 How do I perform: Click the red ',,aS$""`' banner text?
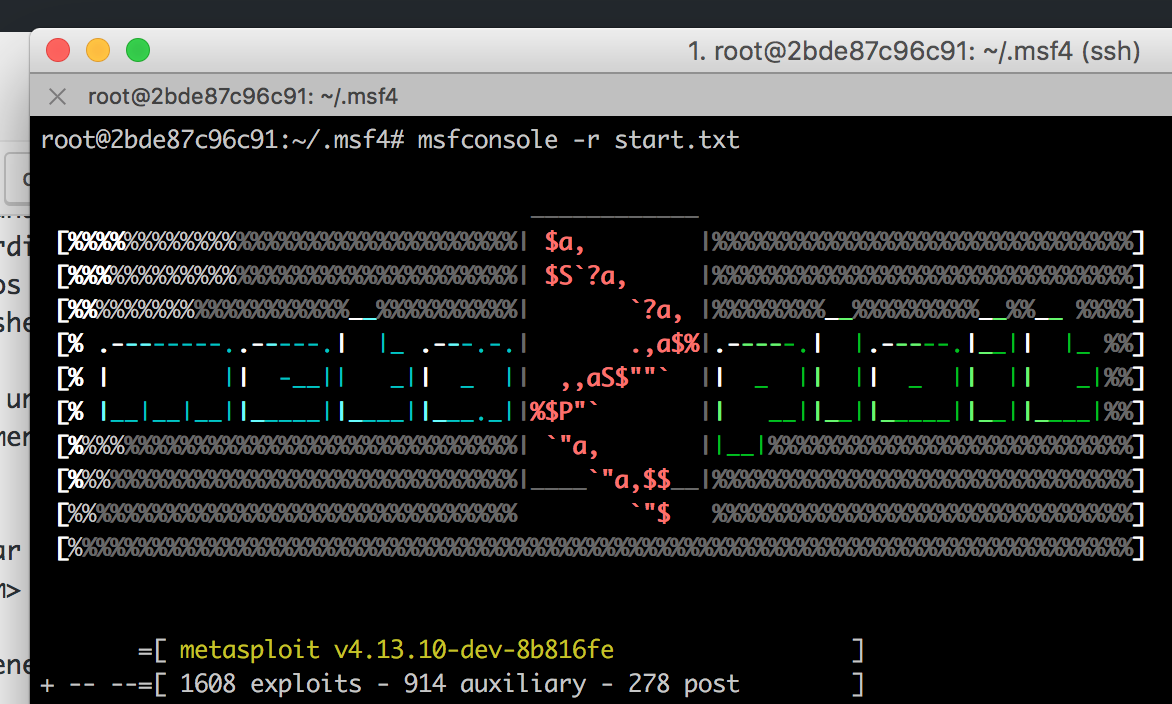point(615,378)
